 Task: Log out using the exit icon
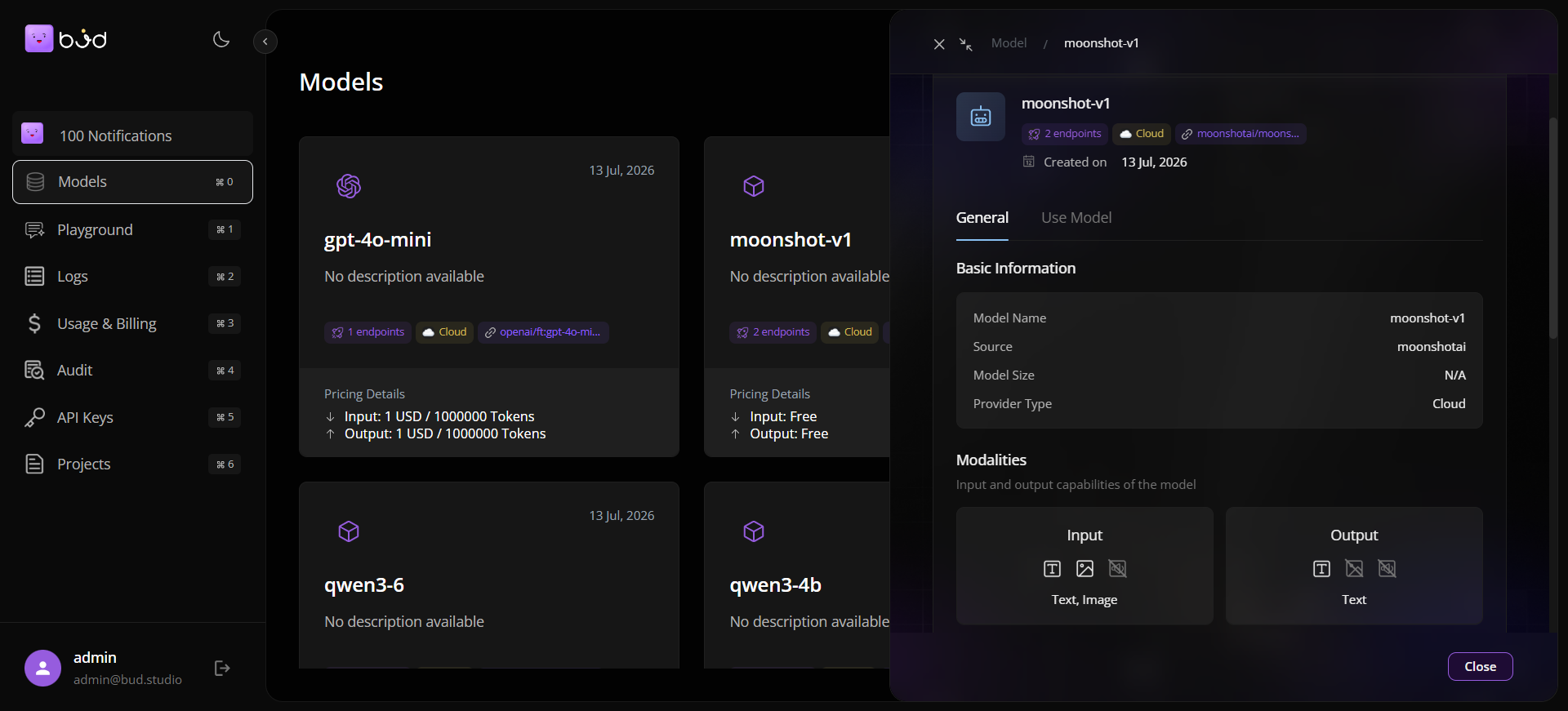(222, 669)
